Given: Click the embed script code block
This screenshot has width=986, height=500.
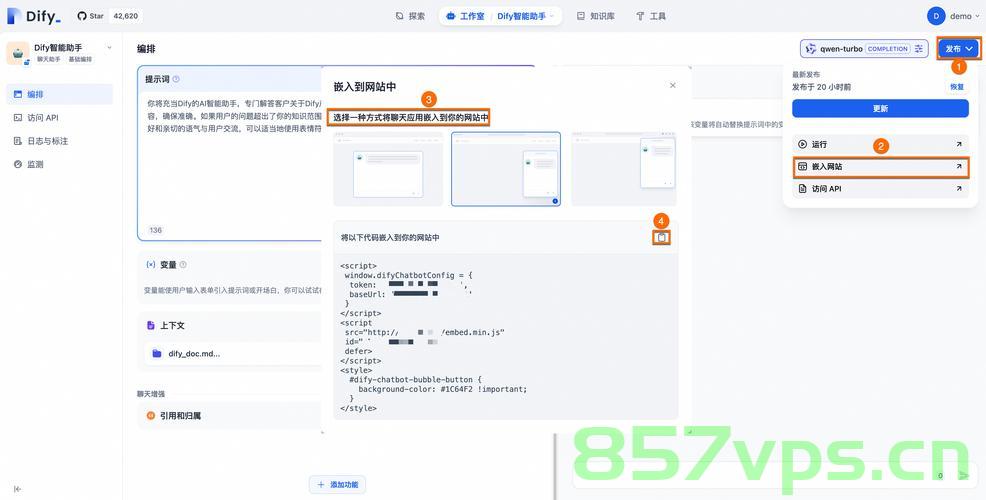Looking at the screenshot, I should [x=506, y=336].
